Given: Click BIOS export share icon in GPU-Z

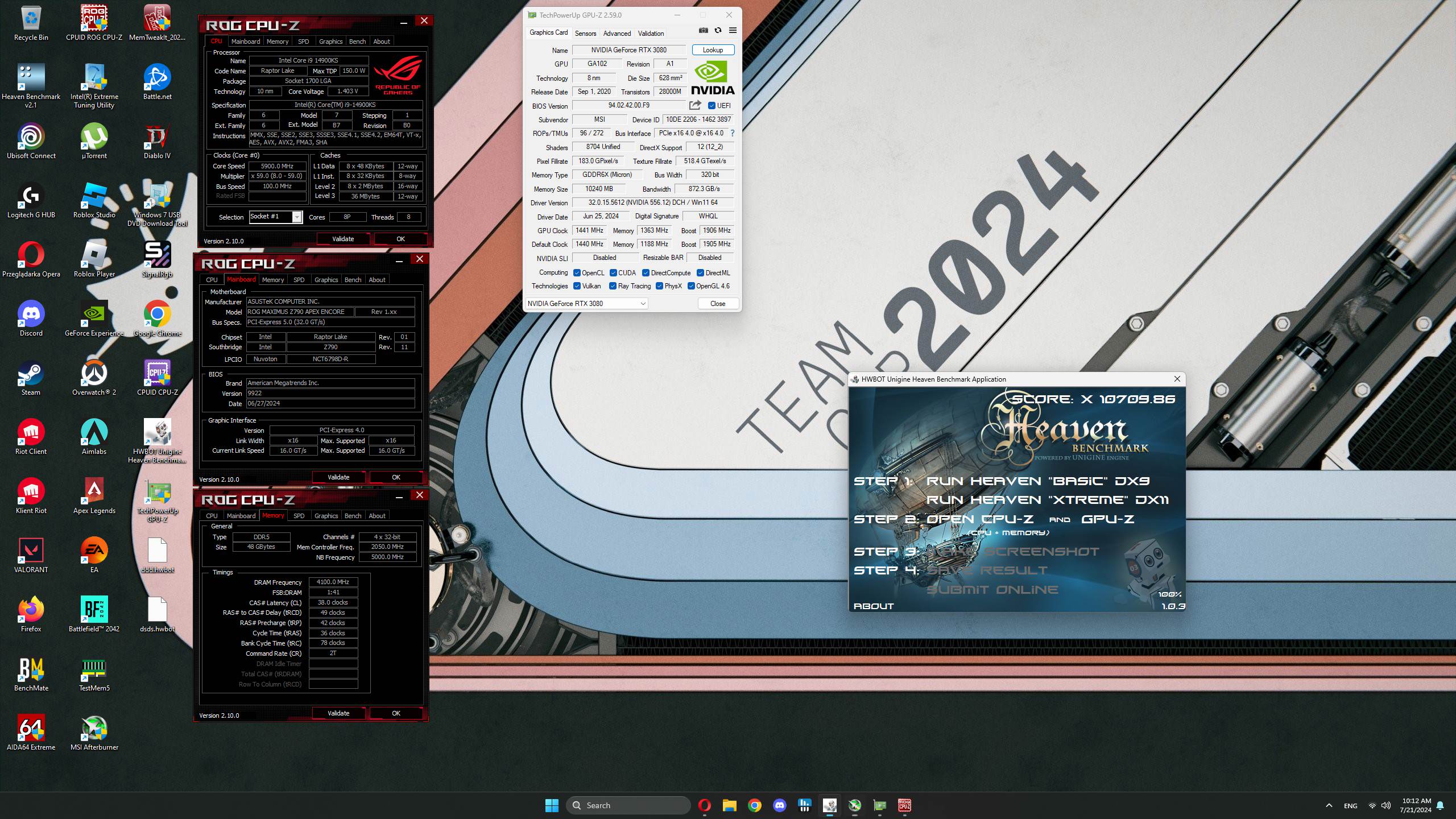Looking at the screenshot, I should coord(695,105).
